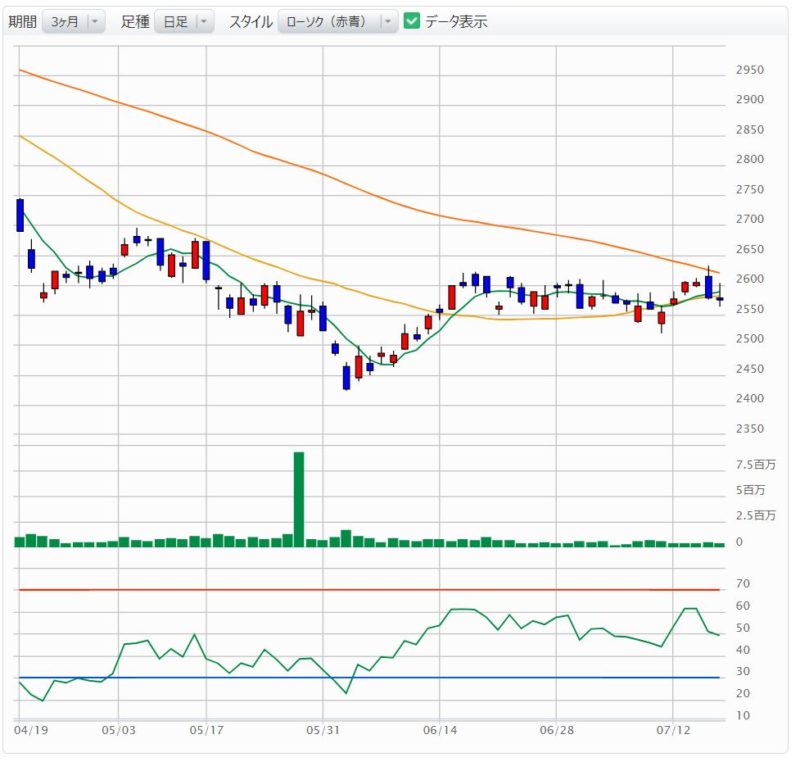Click the 06/28 date label
800x762 pixels.
pyautogui.click(x=557, y=730)
